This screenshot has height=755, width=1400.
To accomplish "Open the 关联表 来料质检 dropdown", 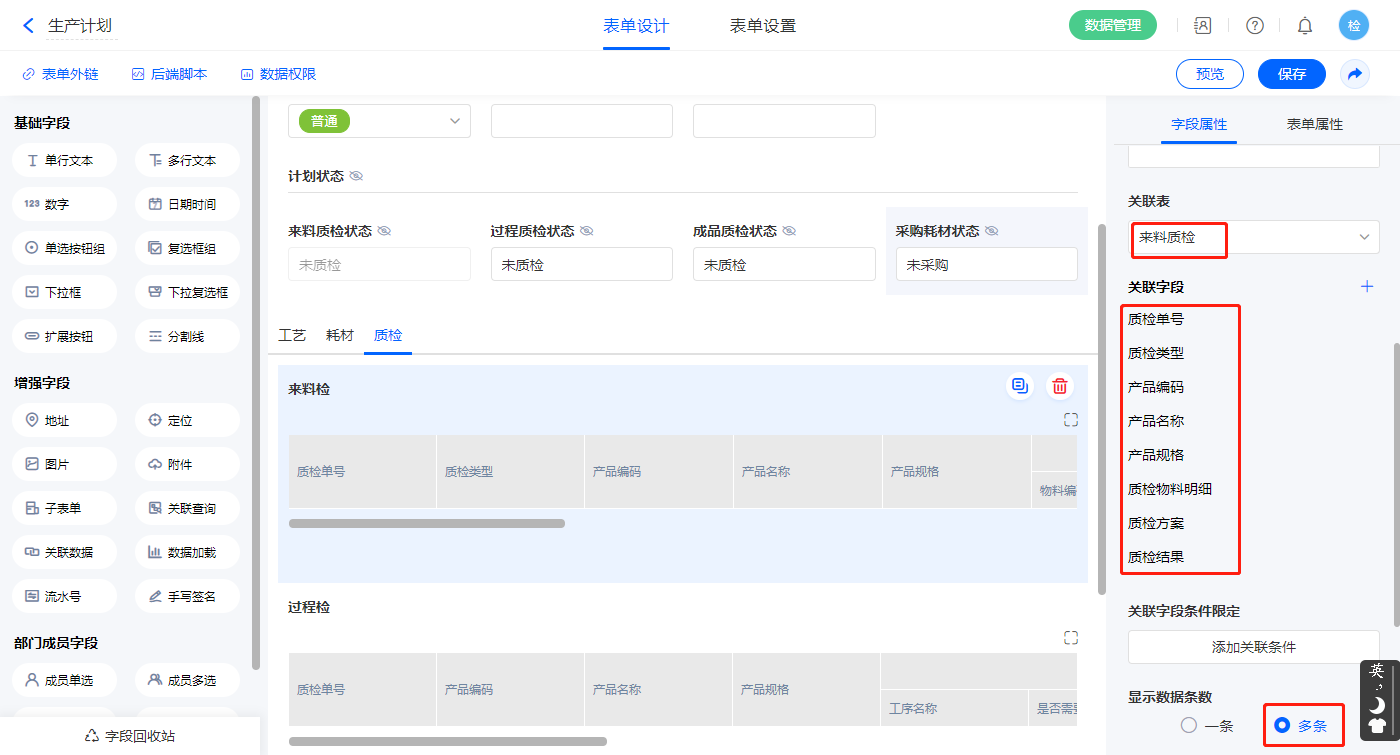I will [1253, 238].
